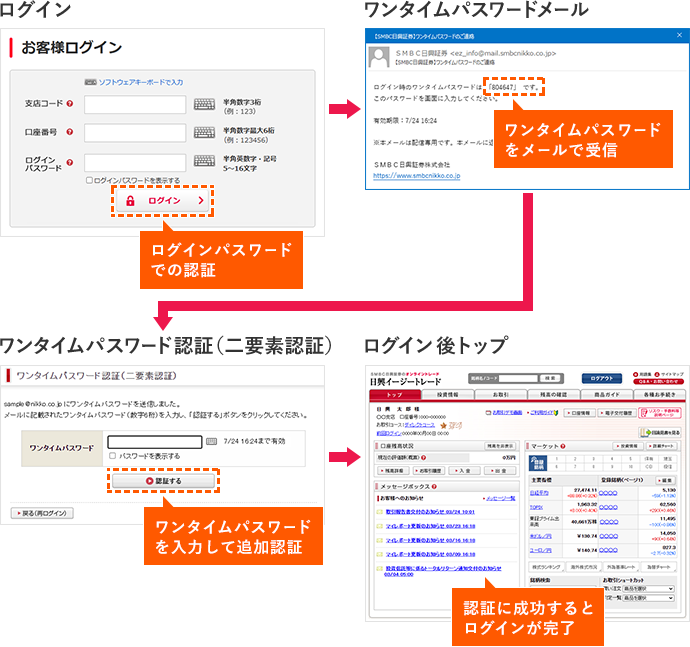Open the リスク・手数料等説明ページ banner

coord(660,413)
